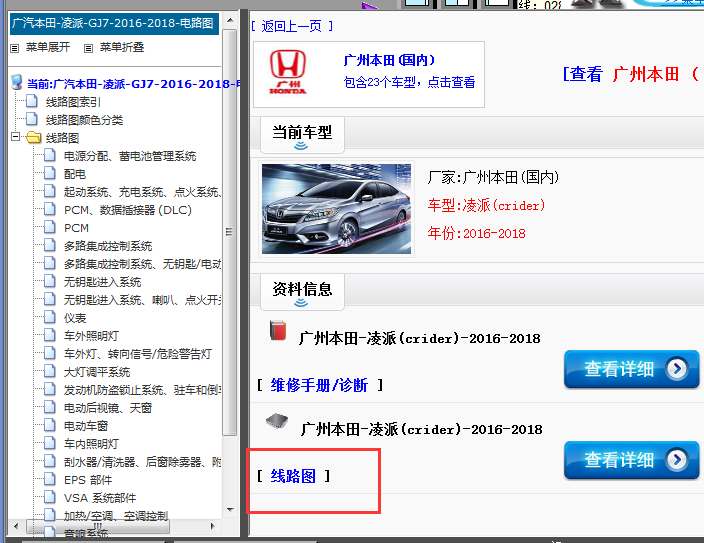The image size is (704, 543).
Task: Click the red book icon above 维修手册/诊断
Action: click(278, 331)
